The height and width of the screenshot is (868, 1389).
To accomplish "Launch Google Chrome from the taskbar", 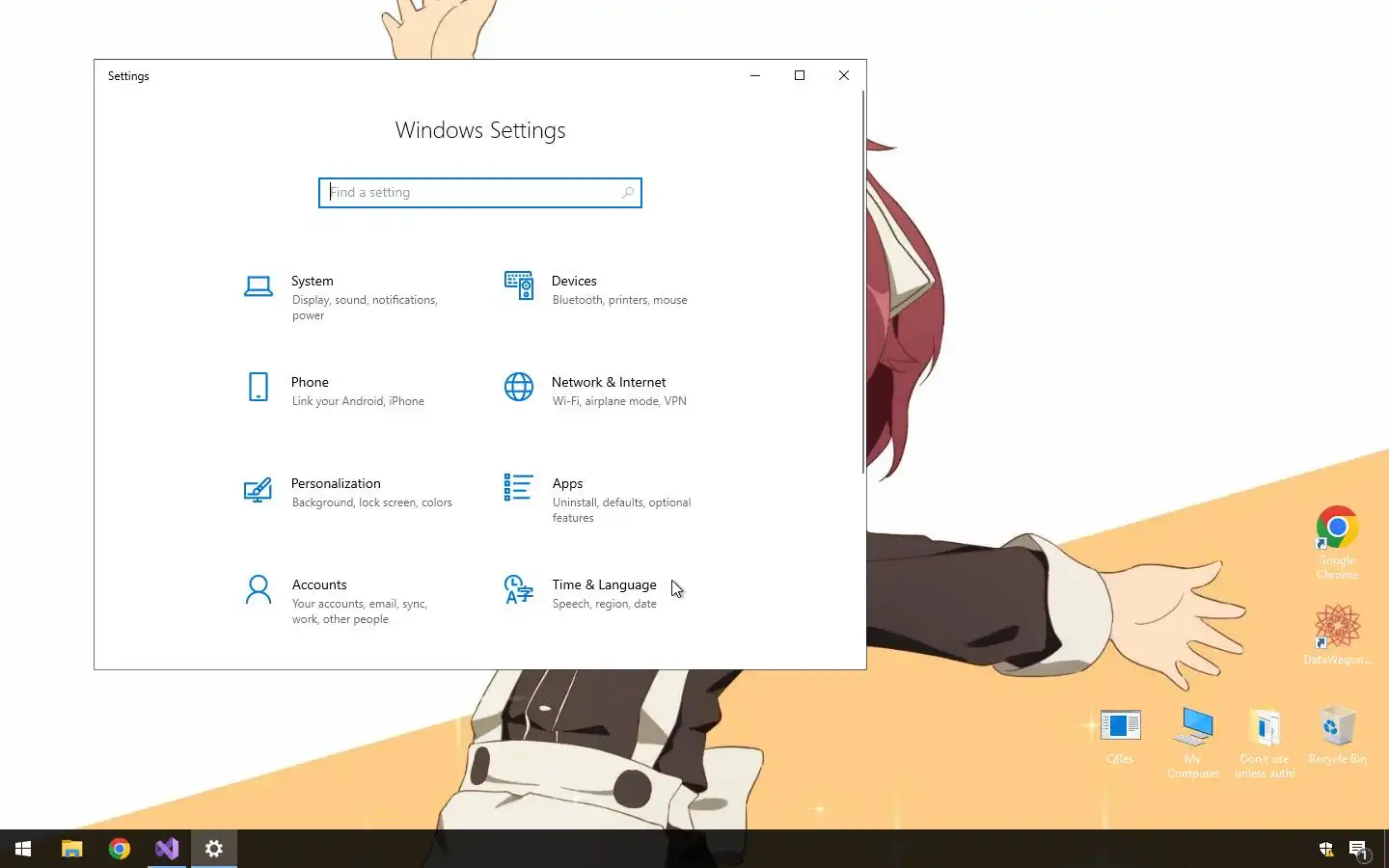I will 120,849.
